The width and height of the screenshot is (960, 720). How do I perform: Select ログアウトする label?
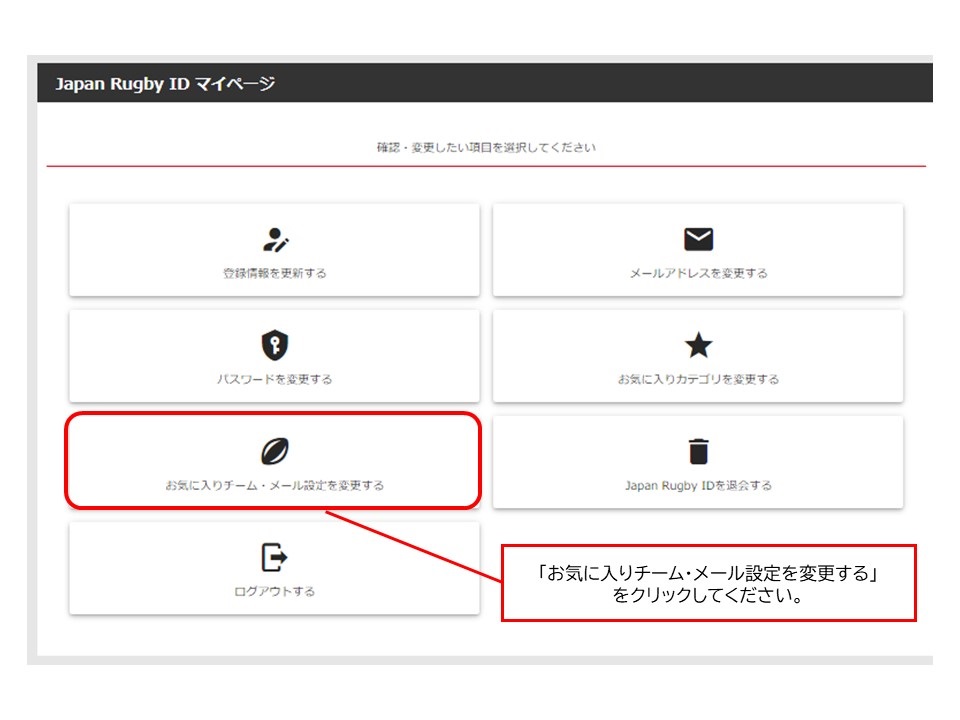tap(274, 591)
